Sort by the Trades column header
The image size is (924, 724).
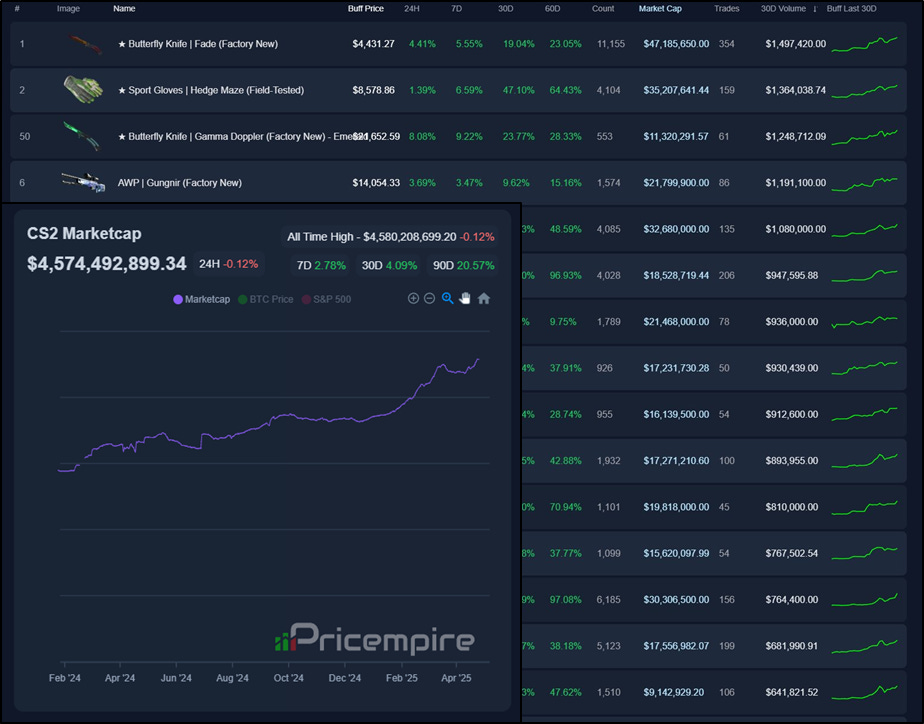click(727, 9)
